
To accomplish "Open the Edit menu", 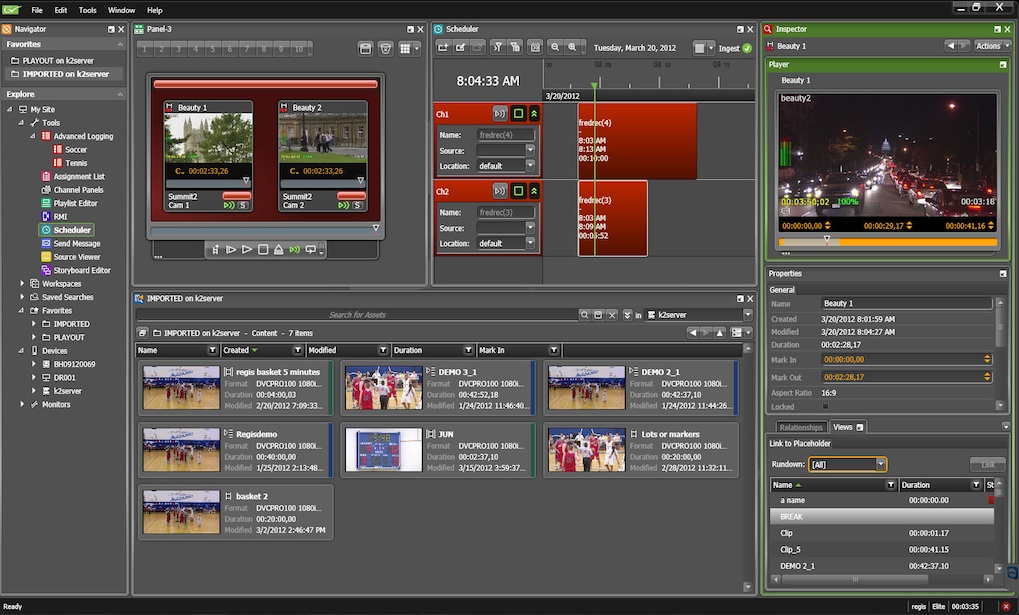I will click(x=60, y=10).
